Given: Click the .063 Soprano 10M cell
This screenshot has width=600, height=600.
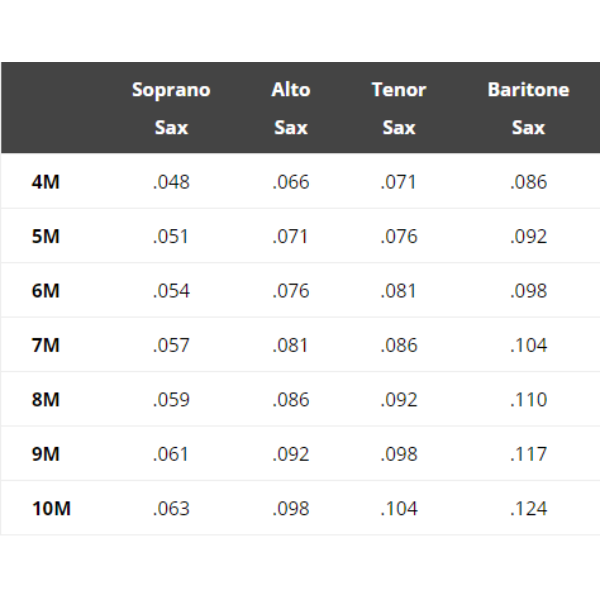Looking at the screenshot, I should click(171, 508).
